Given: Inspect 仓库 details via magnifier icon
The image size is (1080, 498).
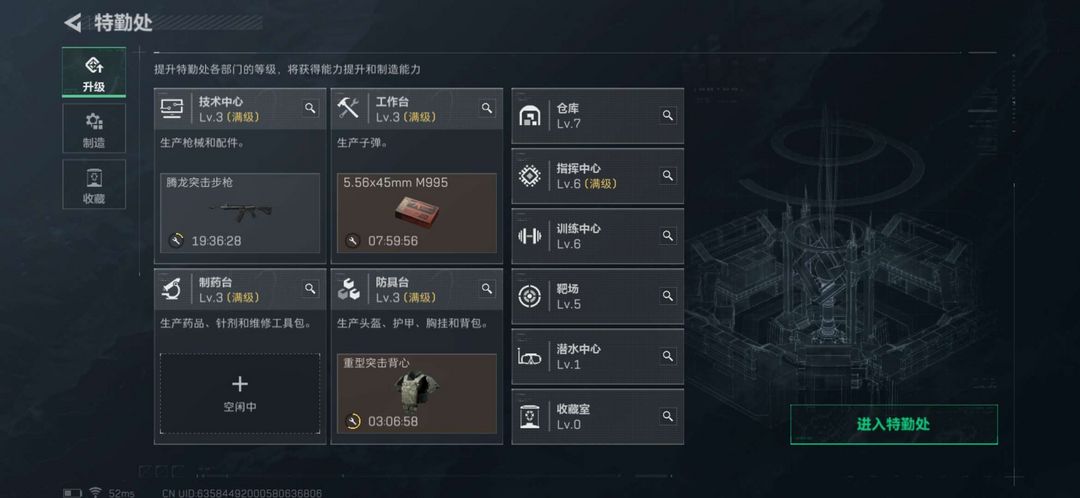Looking at the screenshot, I should (667, 116).
